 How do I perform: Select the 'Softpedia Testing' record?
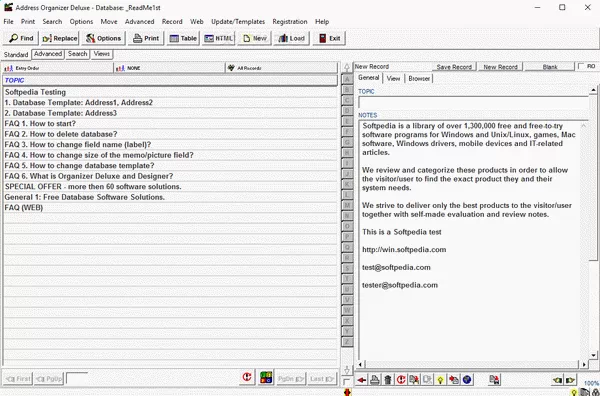coord(170,92)
